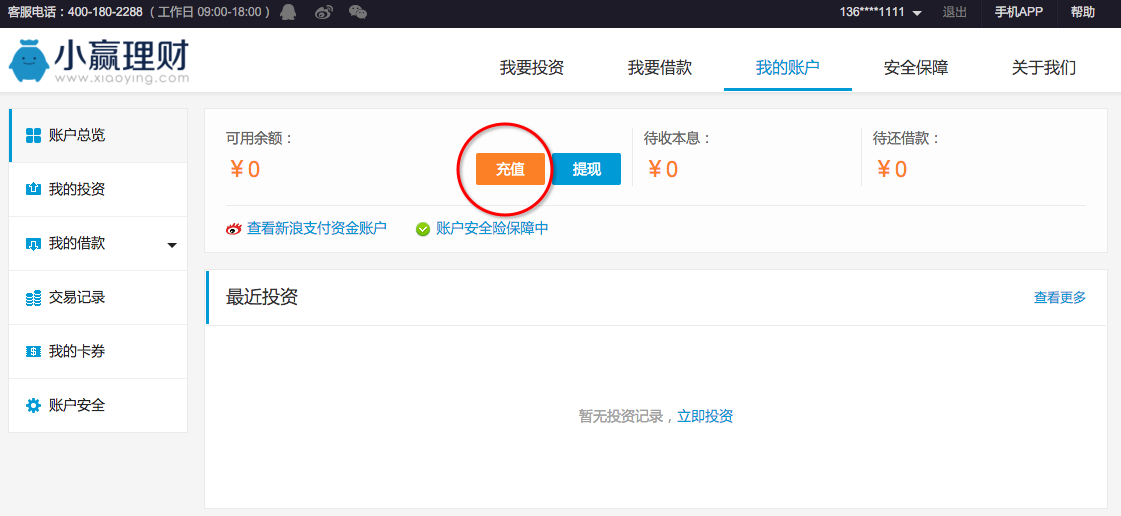The image size is (1121, 516).
Task: Click the 账户安全 gear icon
Action: [x=33, y=405]
